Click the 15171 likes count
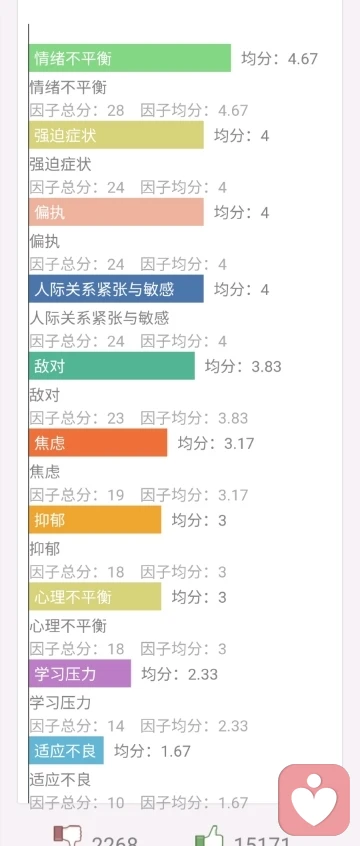This screenshot has width=360, height=846. pyautogui.click(x=261, y=841)
